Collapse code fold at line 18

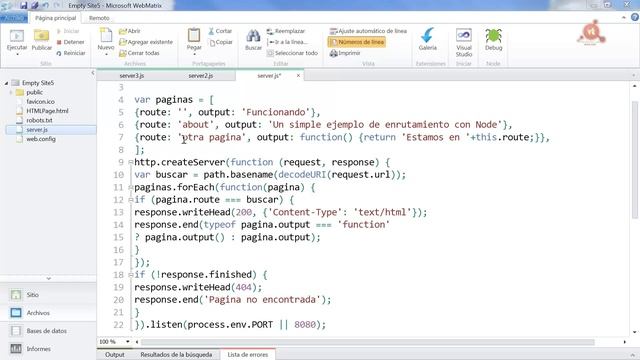point(131,275)
